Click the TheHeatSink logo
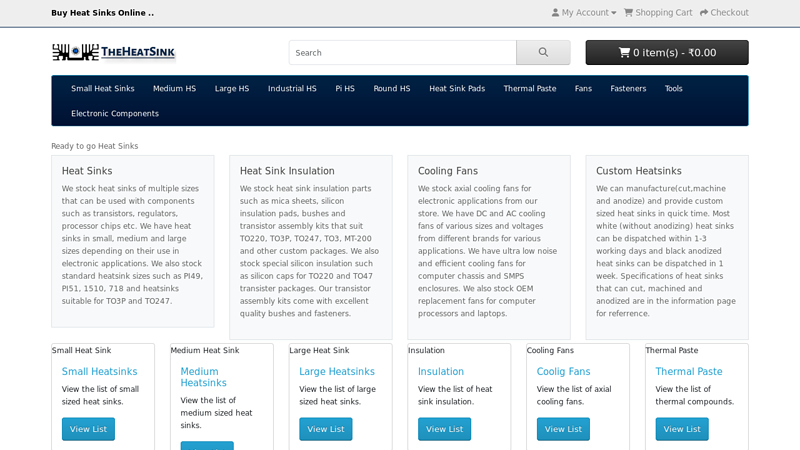800x450 pixels. pyautogui.click(x=113, y=52)
